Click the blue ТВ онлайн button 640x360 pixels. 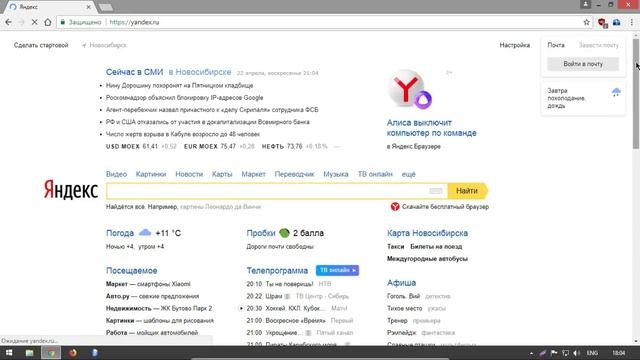[337, 270]
